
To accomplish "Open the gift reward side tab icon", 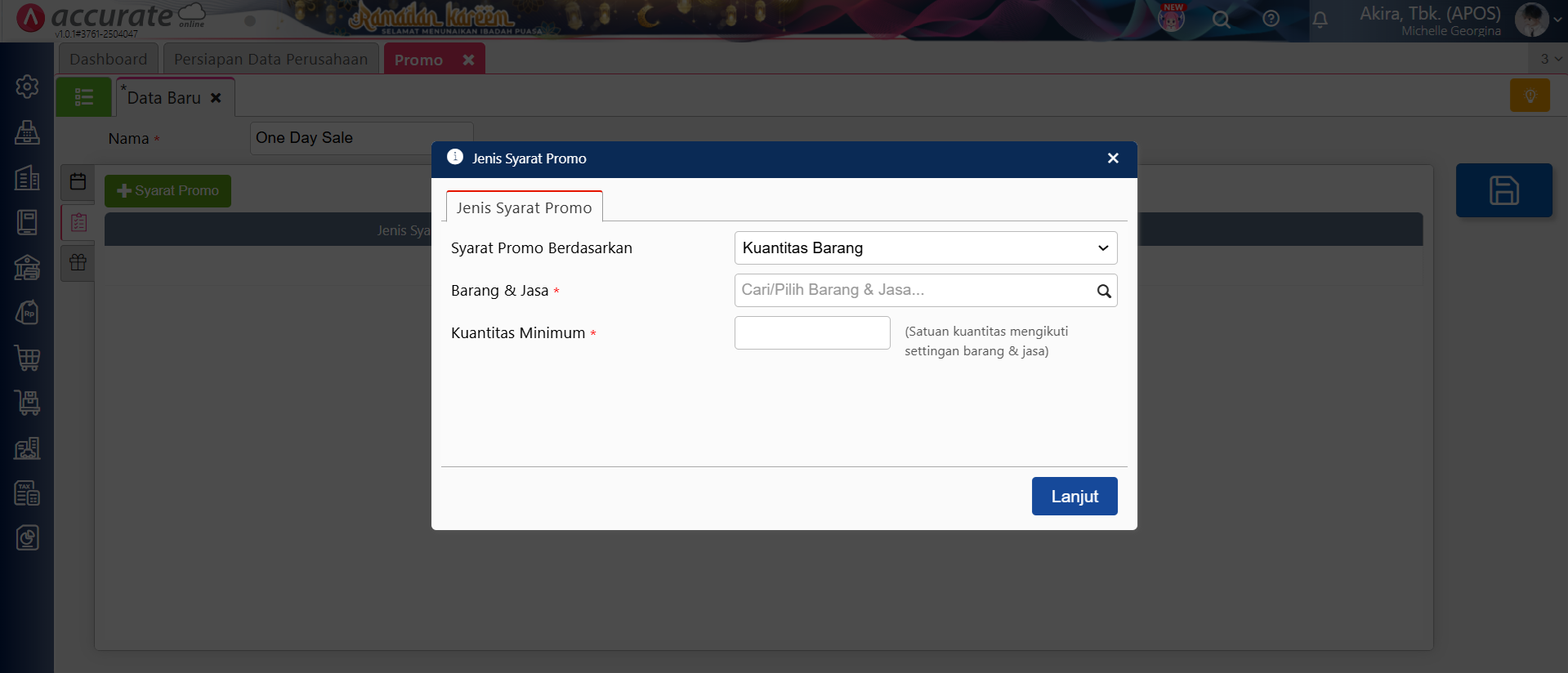I will coord(78,263).
